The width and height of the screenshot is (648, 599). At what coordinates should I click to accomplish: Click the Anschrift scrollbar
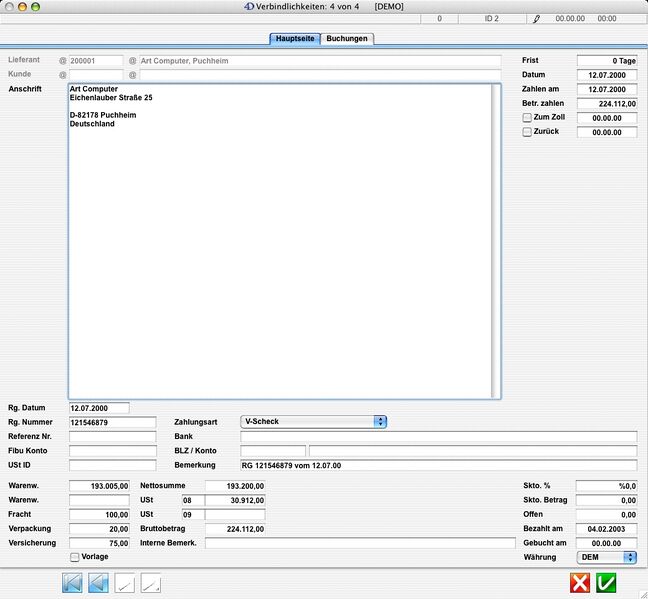[496, 240]
